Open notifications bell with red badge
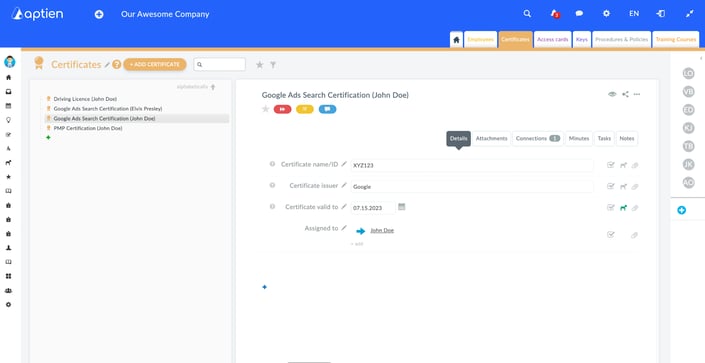 555,14
